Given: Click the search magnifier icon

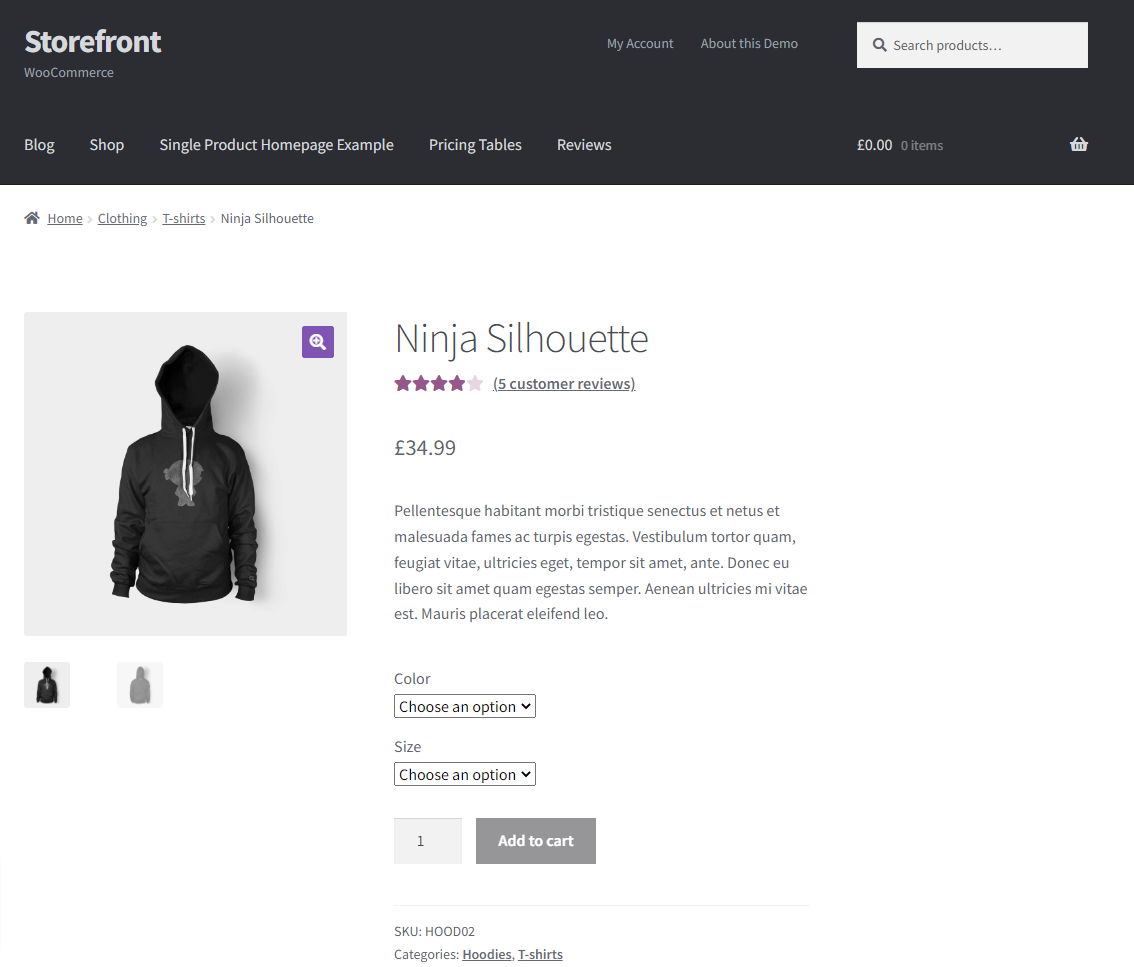Looking at the screenshot, I should [x=879, y=44].
